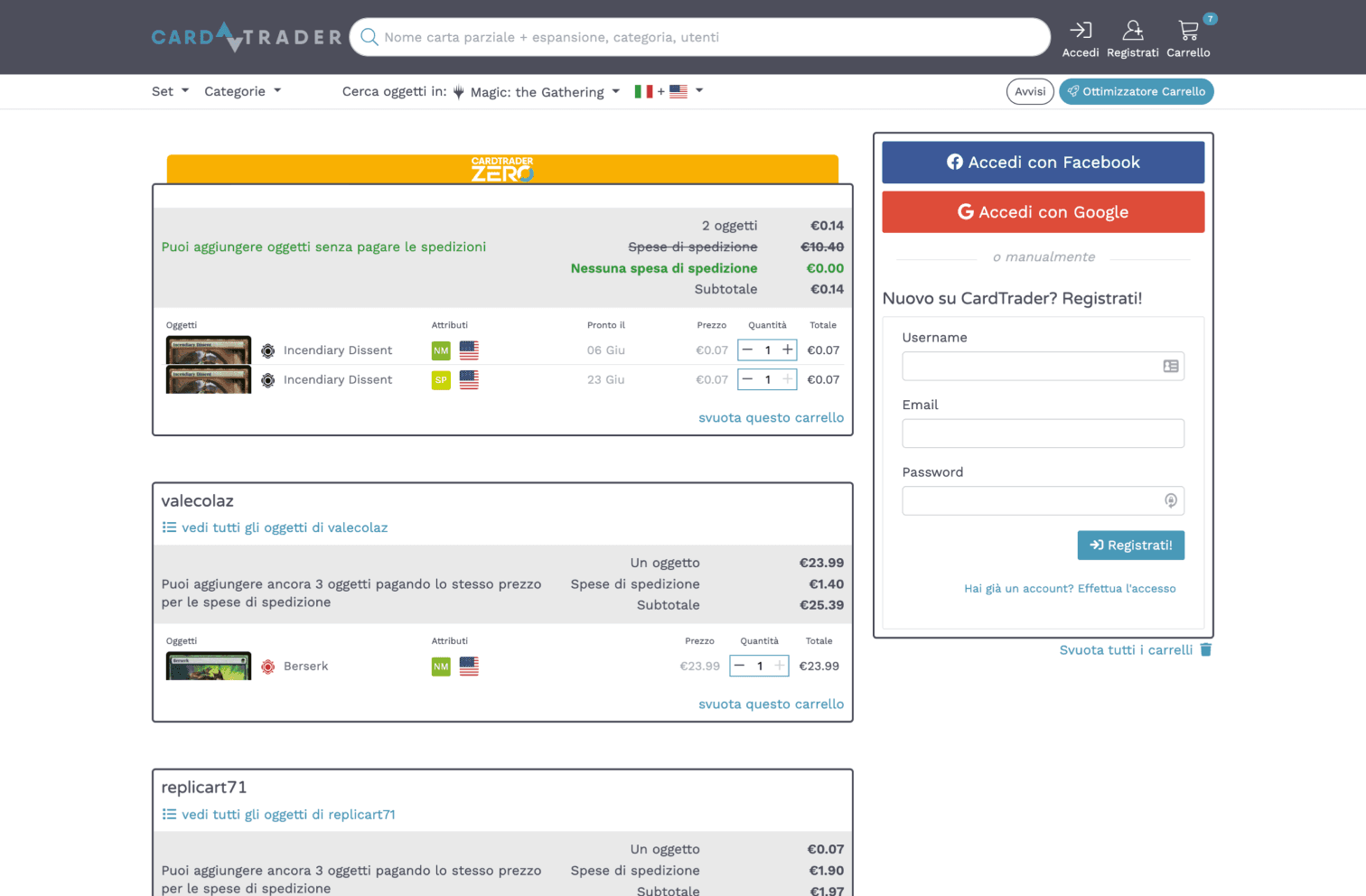Click the autofill icon in Username field
This screenshot has height=896, width=1366.
1171,366
